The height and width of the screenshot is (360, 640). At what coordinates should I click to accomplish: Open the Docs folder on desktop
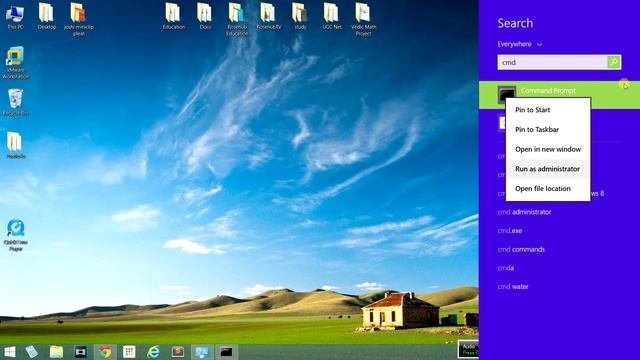click(205, 16)
